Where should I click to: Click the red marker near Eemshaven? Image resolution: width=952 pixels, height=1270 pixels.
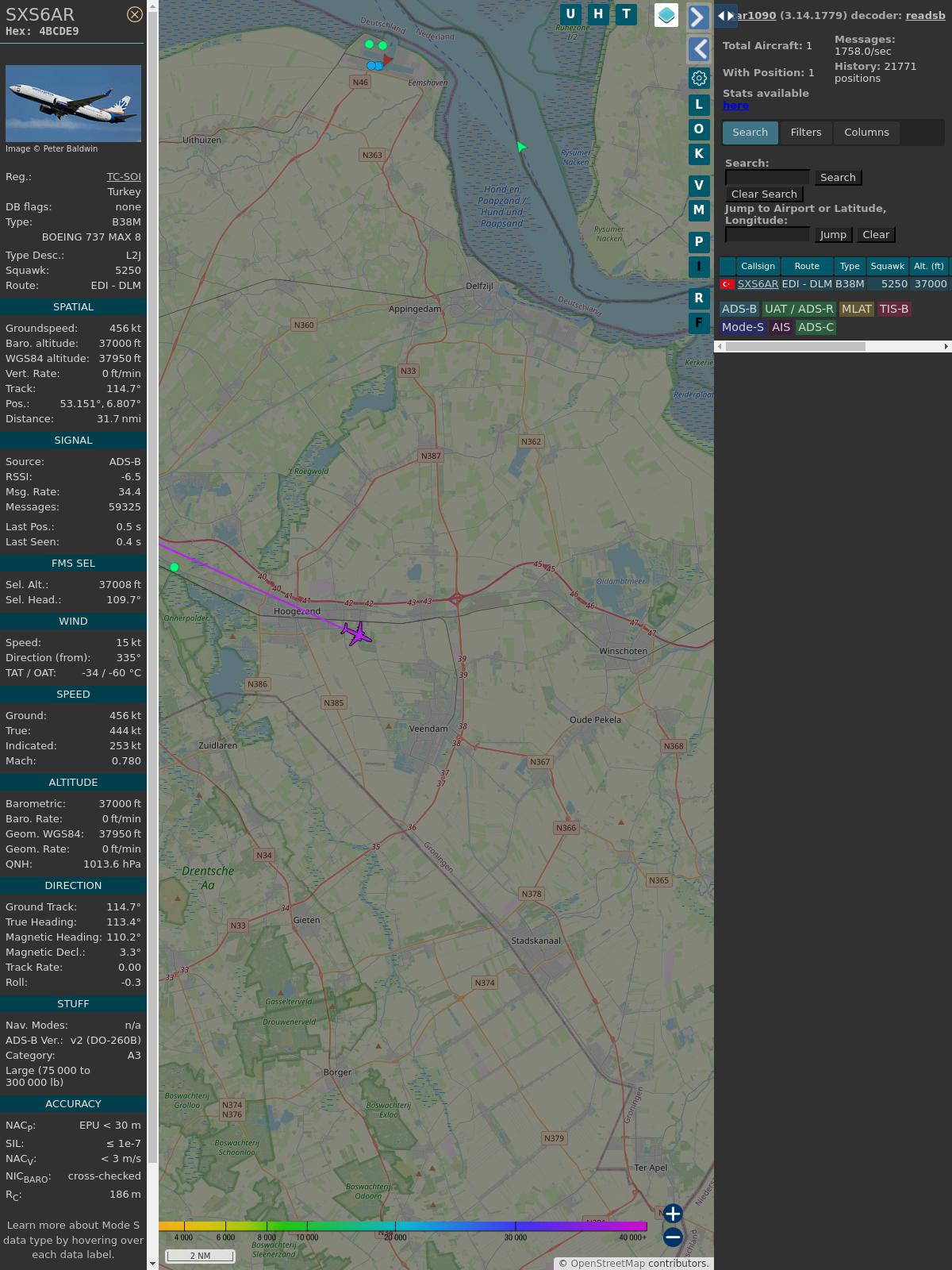(387, 60)
